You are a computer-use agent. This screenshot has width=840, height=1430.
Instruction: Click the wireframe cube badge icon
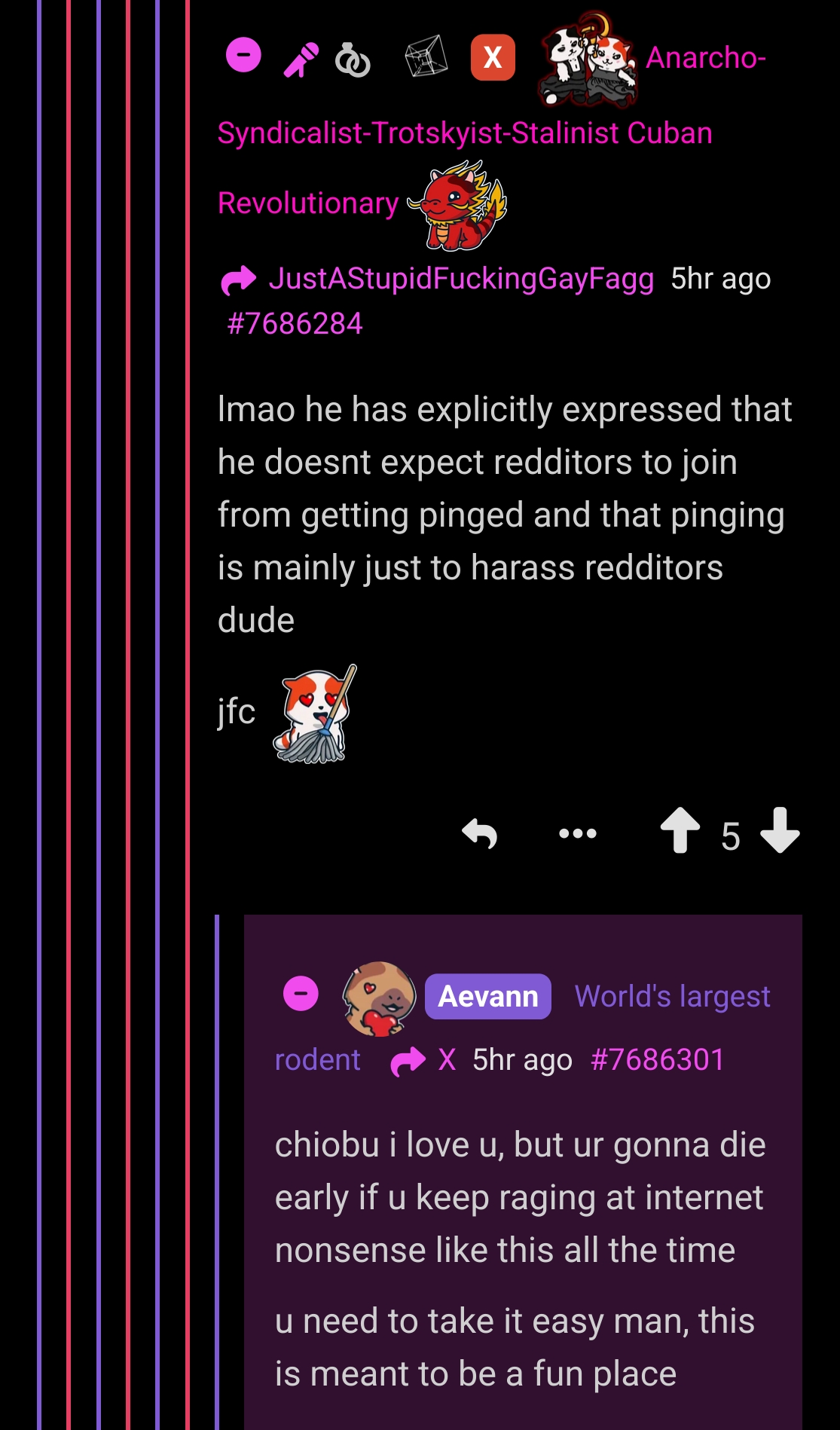point(426,57)
